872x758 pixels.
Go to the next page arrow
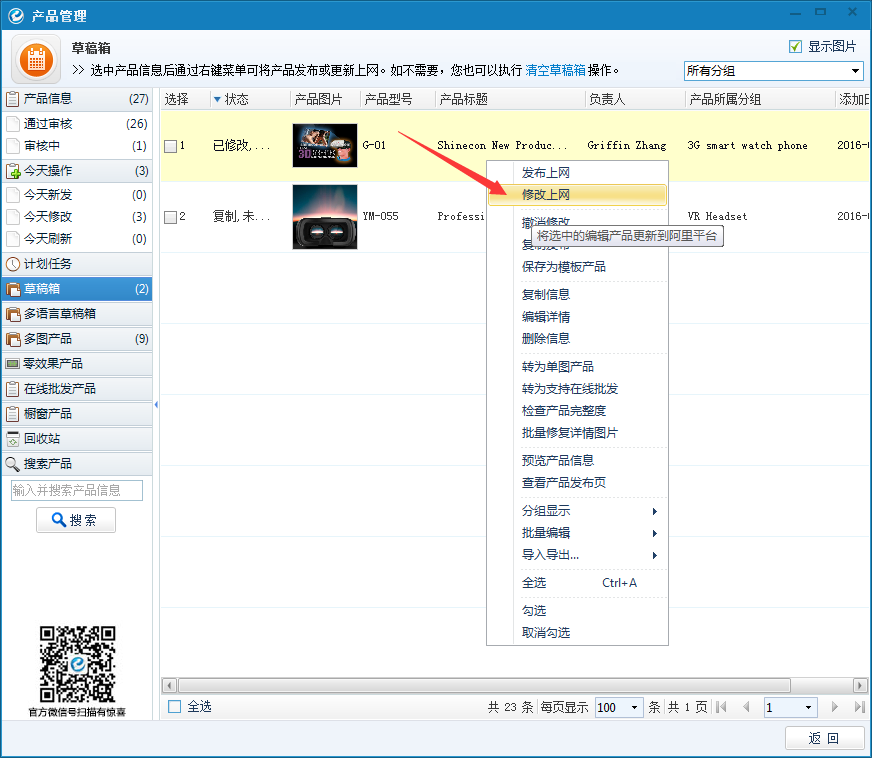tap(835, 707)
